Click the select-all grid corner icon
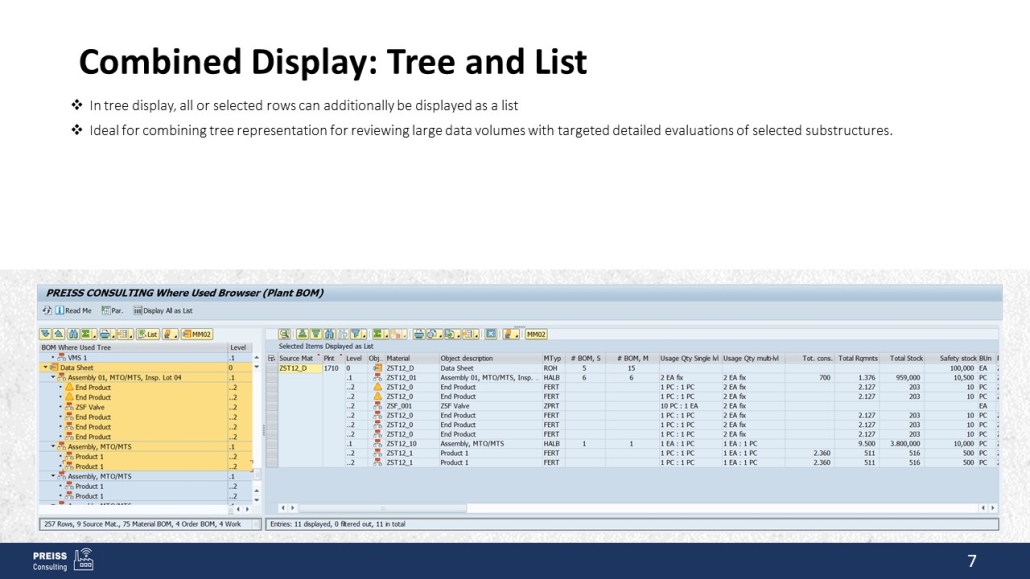This screenshot has width=1030, height=579. 271,358
